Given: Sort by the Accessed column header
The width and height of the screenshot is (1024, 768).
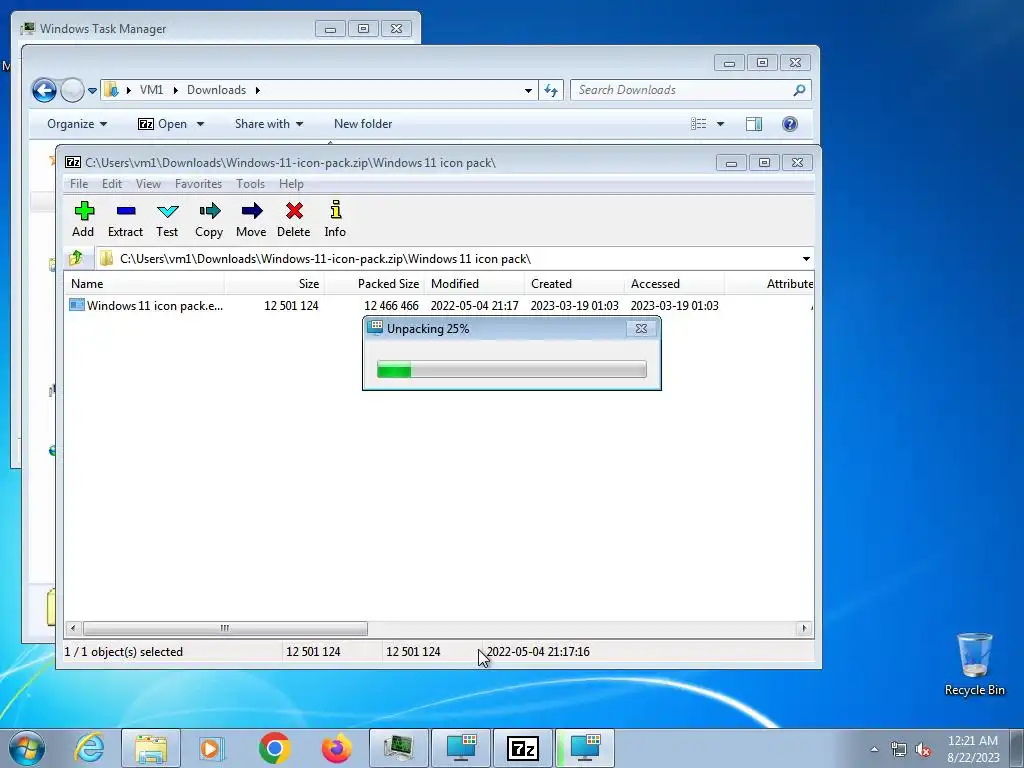Looking at the screenshot, I should click(x=675, y=284).
